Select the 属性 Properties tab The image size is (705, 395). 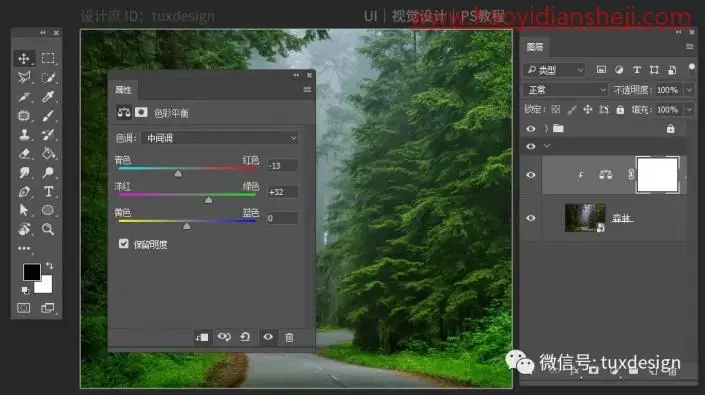coord(123,90)
